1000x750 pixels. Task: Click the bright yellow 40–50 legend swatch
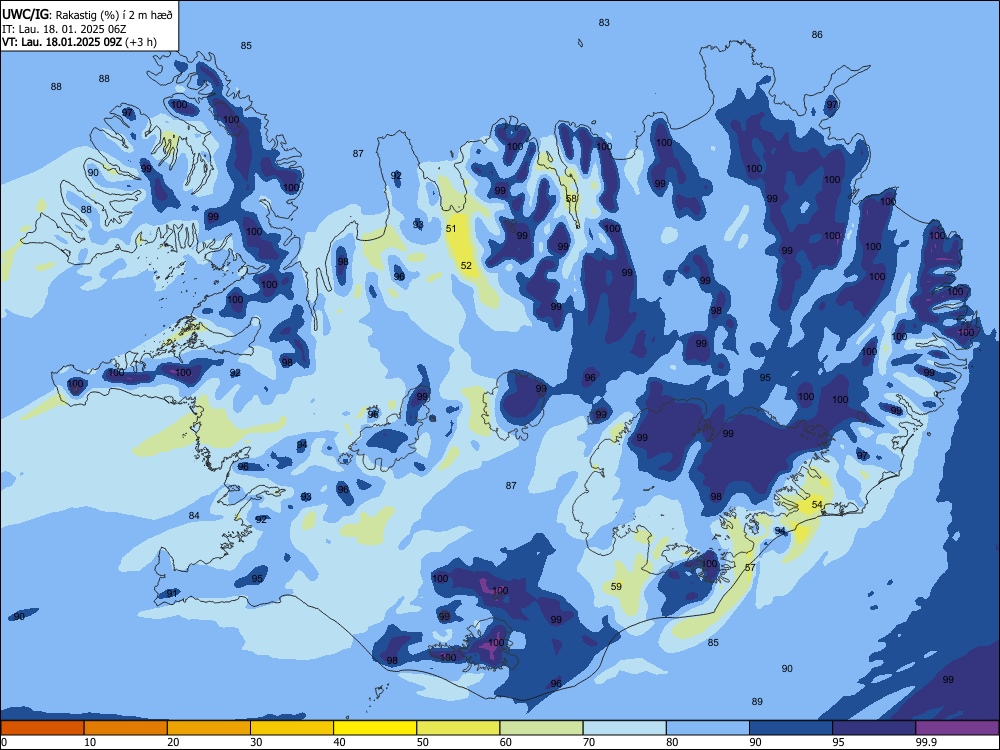click(x=375, y=728)
